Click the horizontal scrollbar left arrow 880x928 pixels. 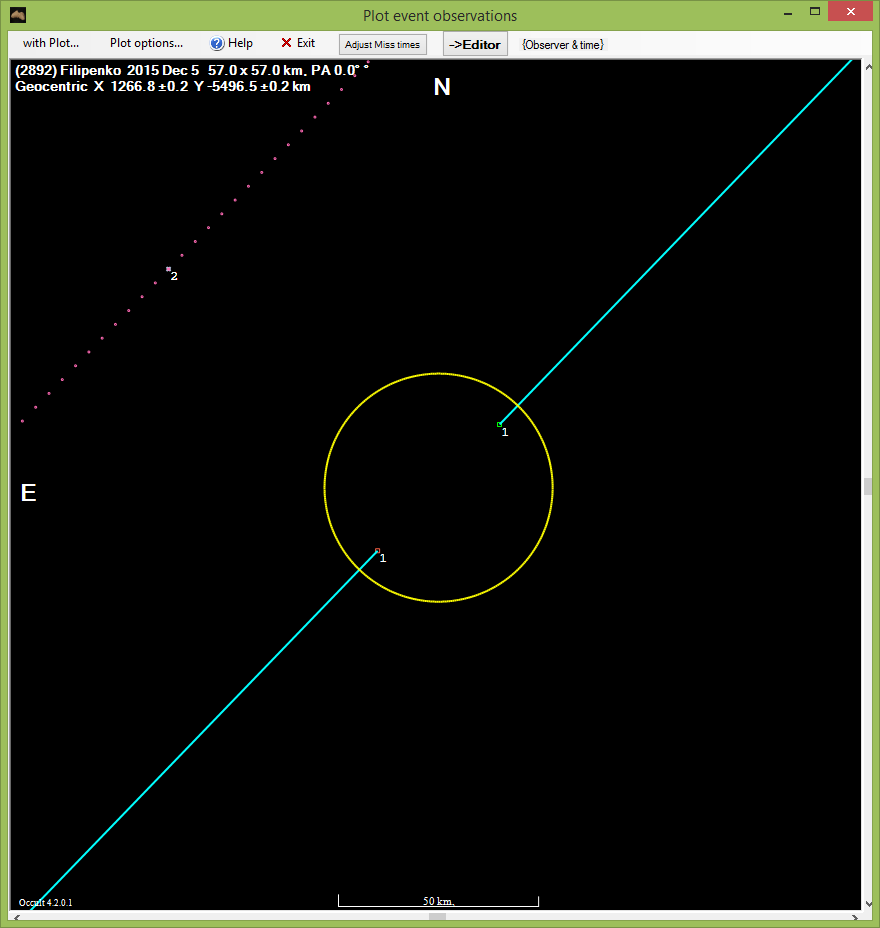click(17, 917)
